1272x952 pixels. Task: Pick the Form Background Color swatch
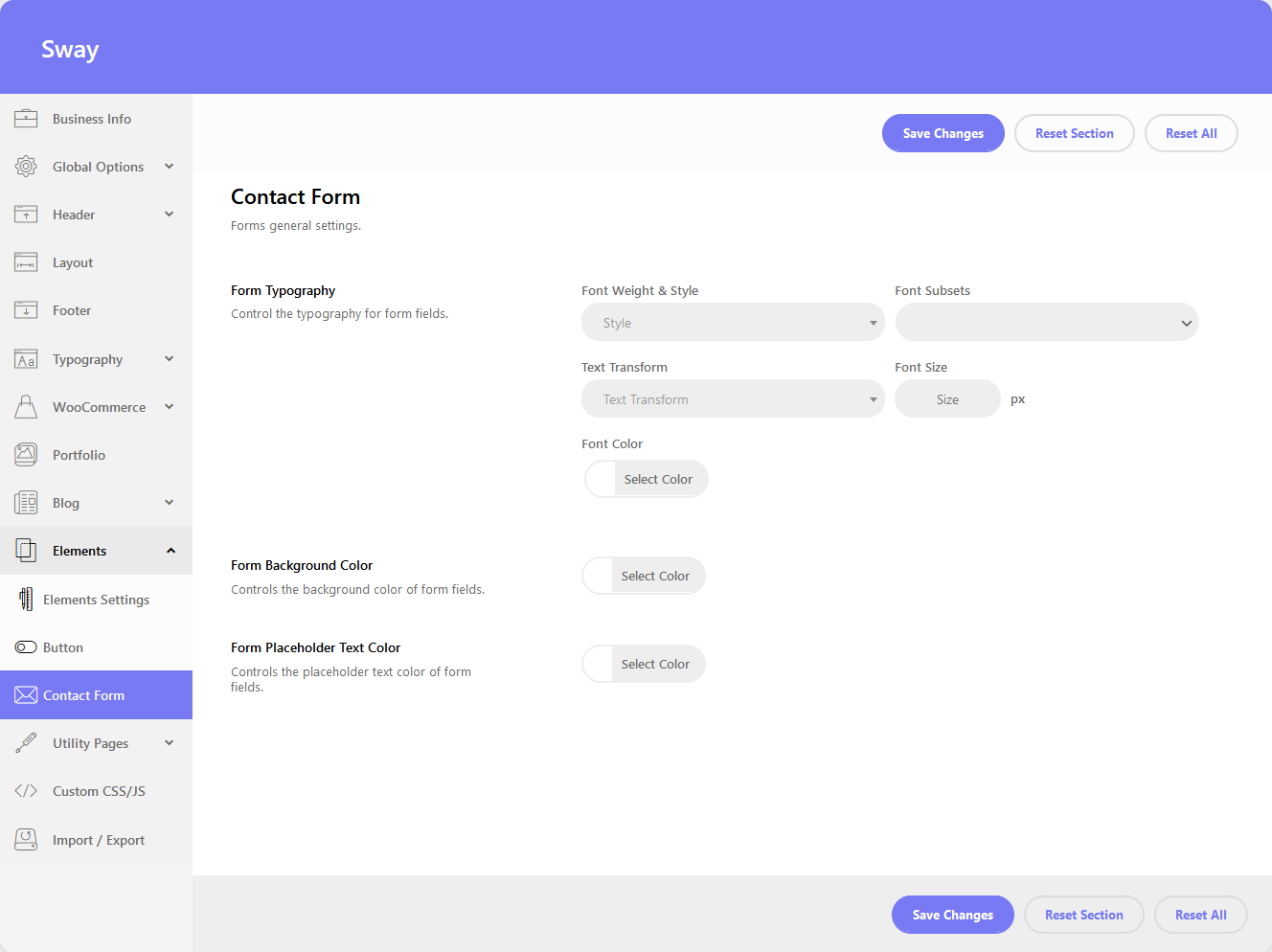[600, 576]
